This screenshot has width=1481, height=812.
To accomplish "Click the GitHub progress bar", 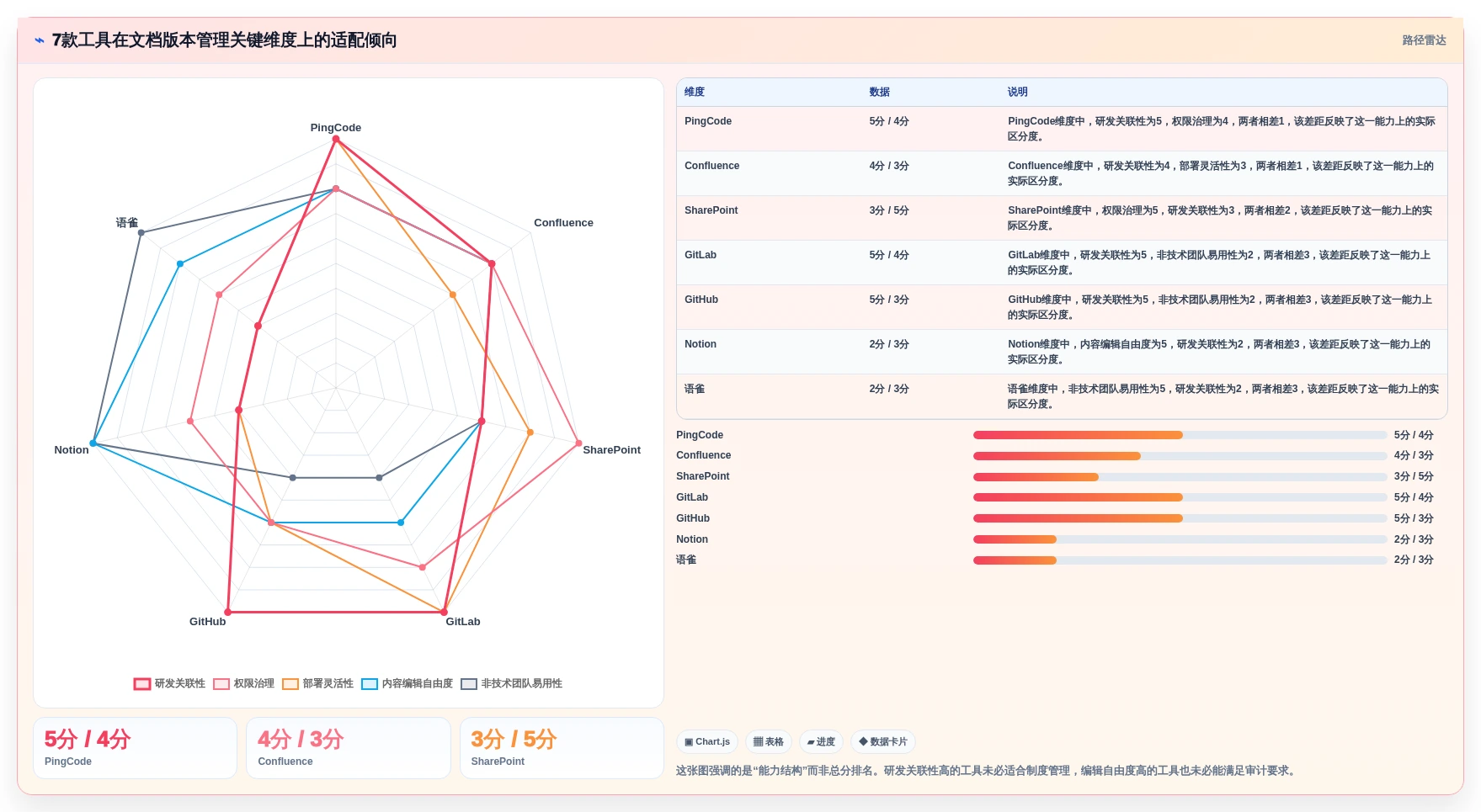I will click(x=1180, y=518).
